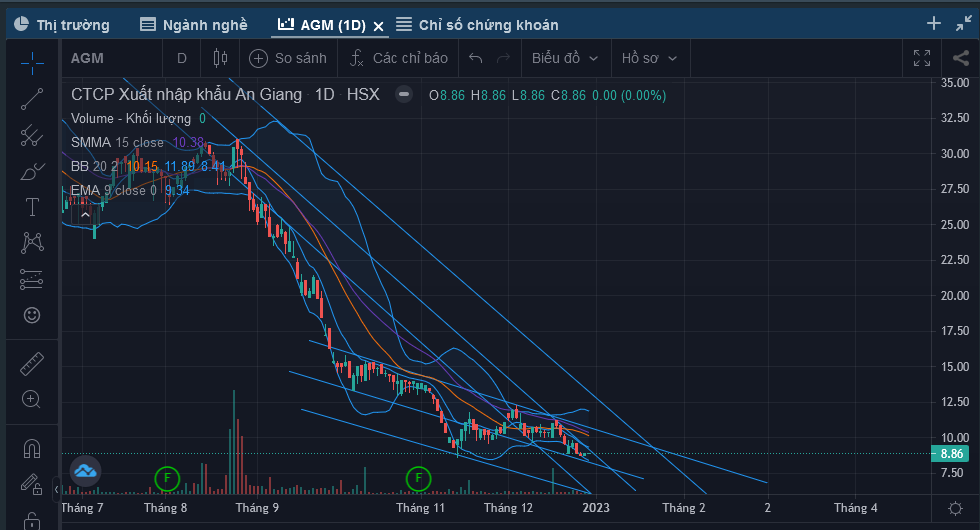Select the trend line drawing tool
Viewport: 980px width, 530px height.
[x=32, y=99]
